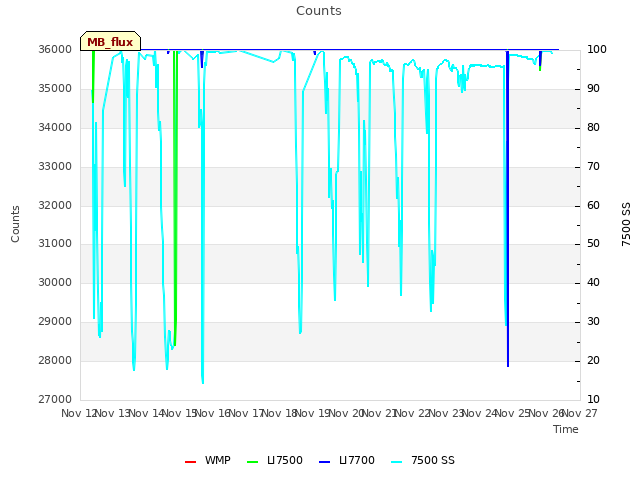Viewport: 640px width, 480px height.
Task: Click the 29000 tick on left axis
Action: 55,322
